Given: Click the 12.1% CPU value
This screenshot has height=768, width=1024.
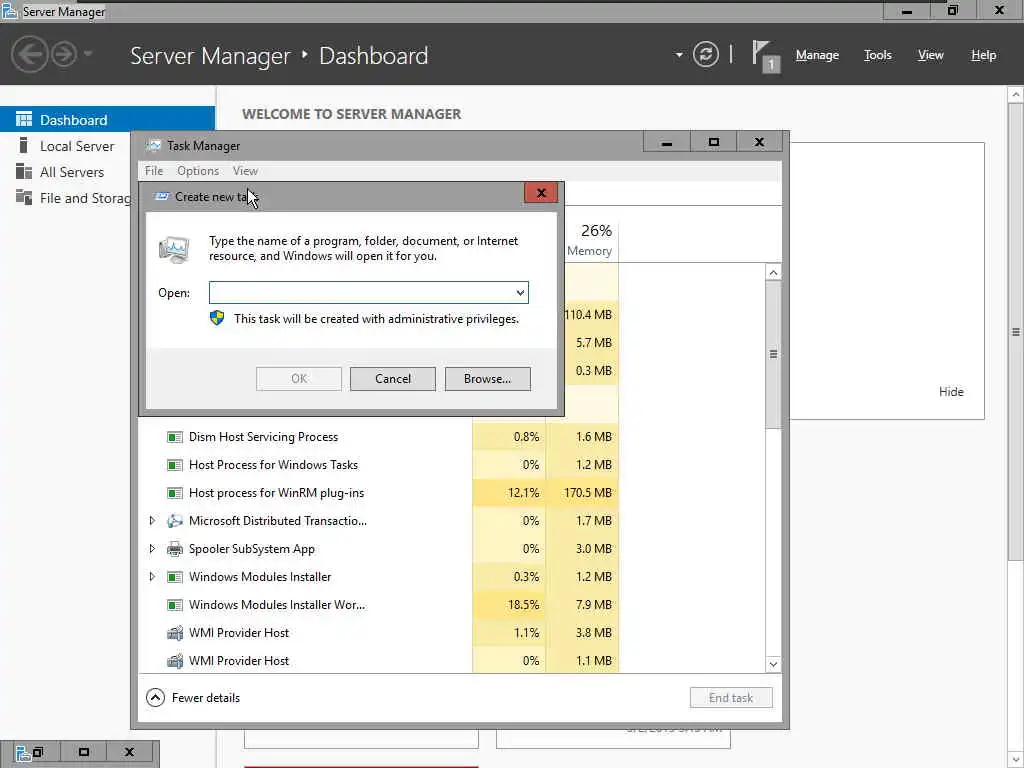Looking at the screenshot, I should (x=523, y=493).
